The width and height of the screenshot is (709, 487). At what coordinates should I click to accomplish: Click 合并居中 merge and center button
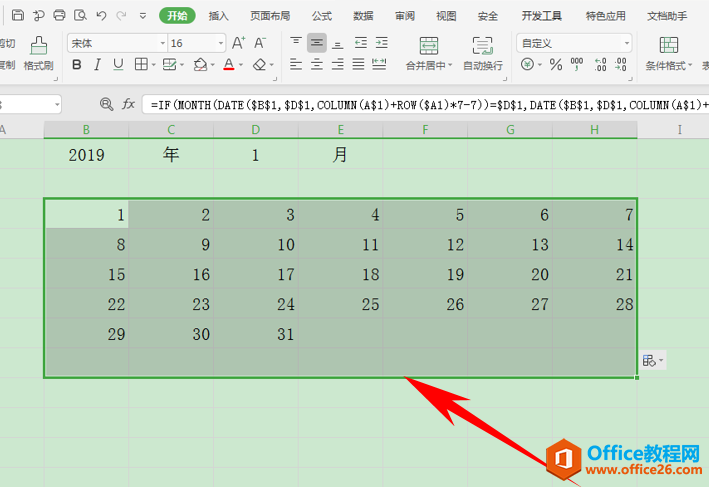pyautogui.click(x=429, y=54)
